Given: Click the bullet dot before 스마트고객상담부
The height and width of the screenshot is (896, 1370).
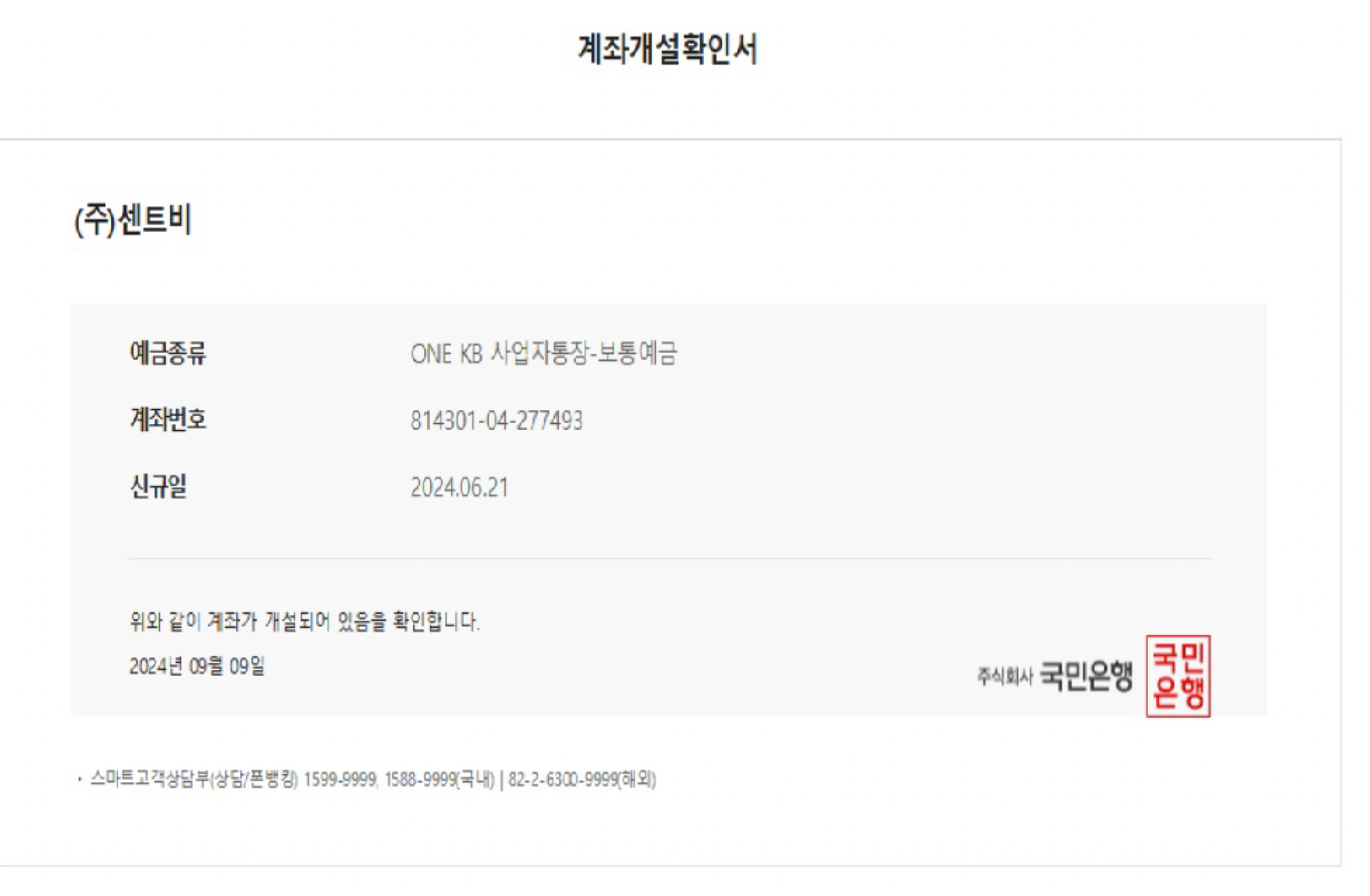Looking at the screenshot, I should pyautogui.click(x=80, y=779).
